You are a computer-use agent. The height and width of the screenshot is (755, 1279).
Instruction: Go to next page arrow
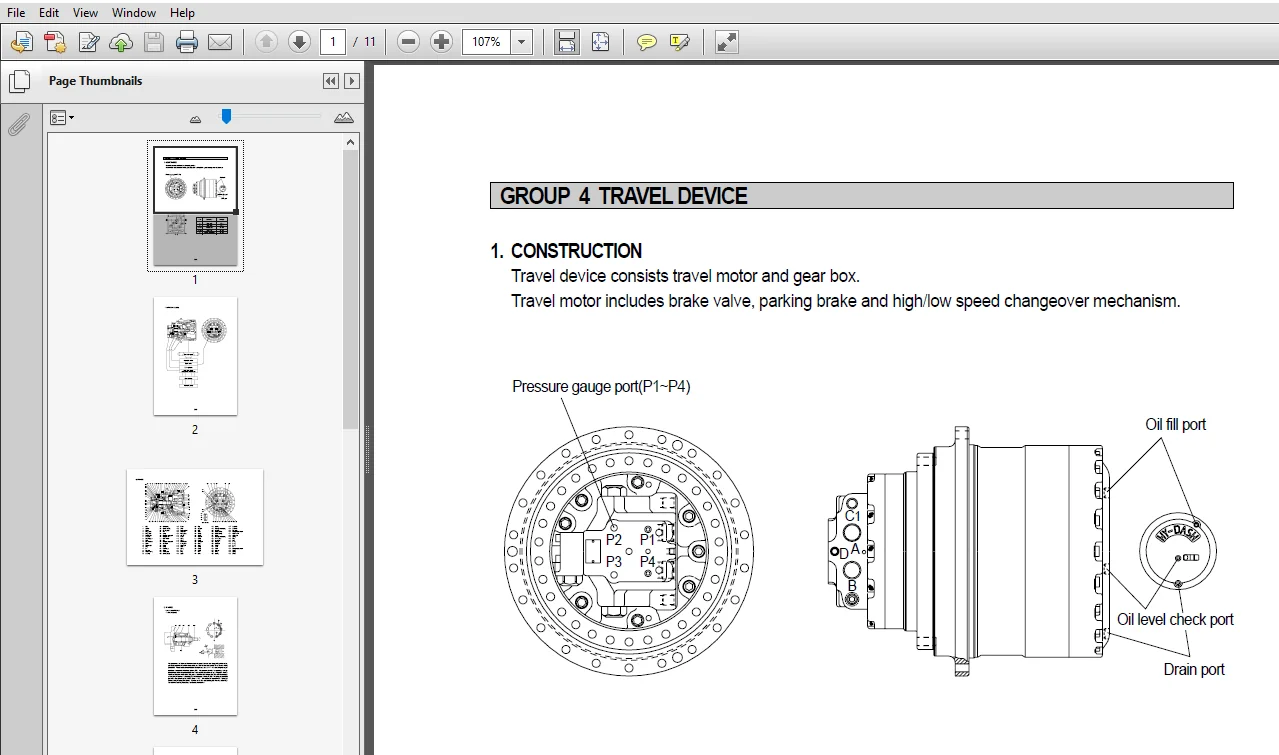[x=299, y=42]
